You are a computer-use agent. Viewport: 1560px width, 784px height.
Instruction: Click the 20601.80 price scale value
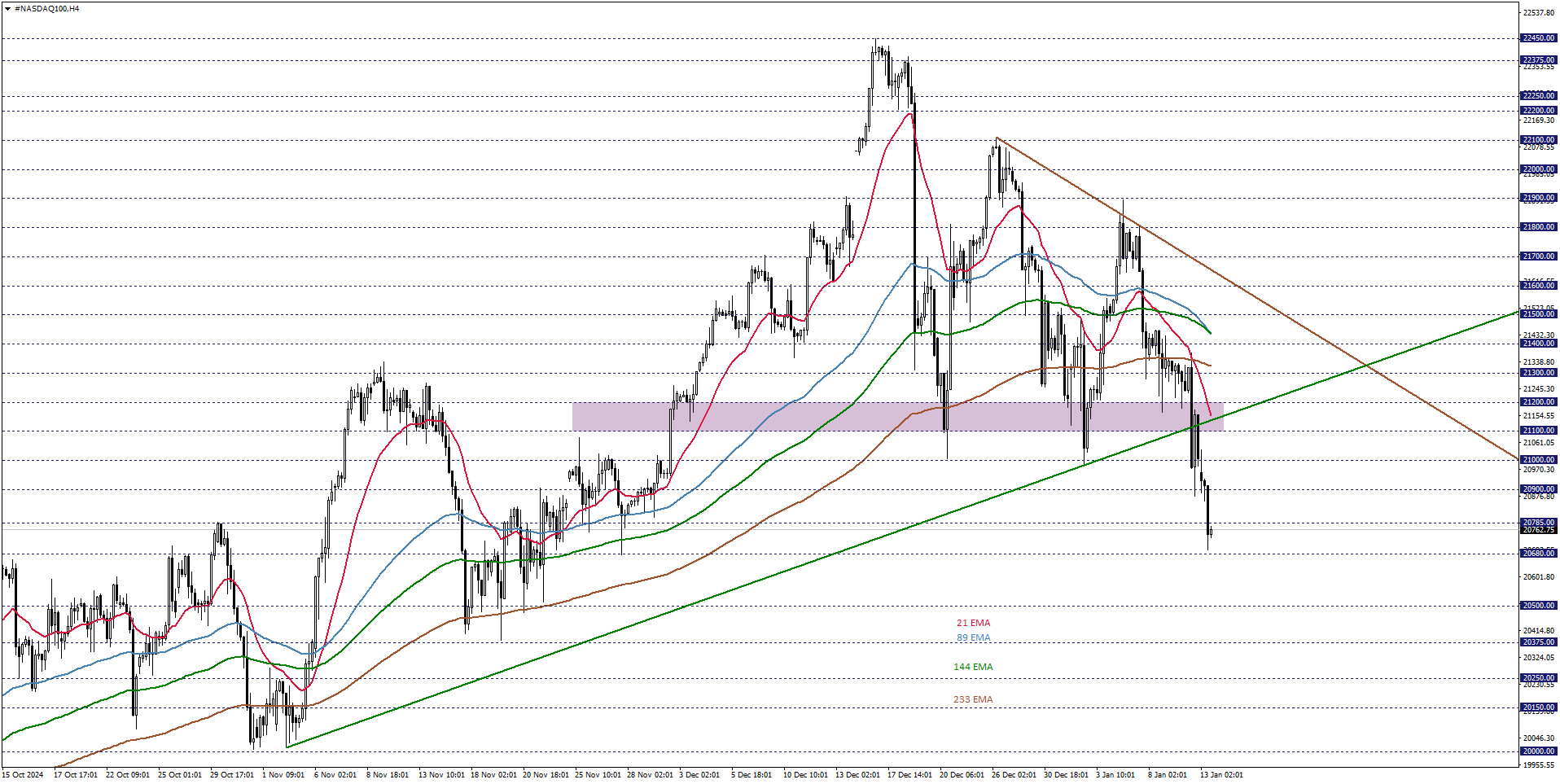point(1538,577)
